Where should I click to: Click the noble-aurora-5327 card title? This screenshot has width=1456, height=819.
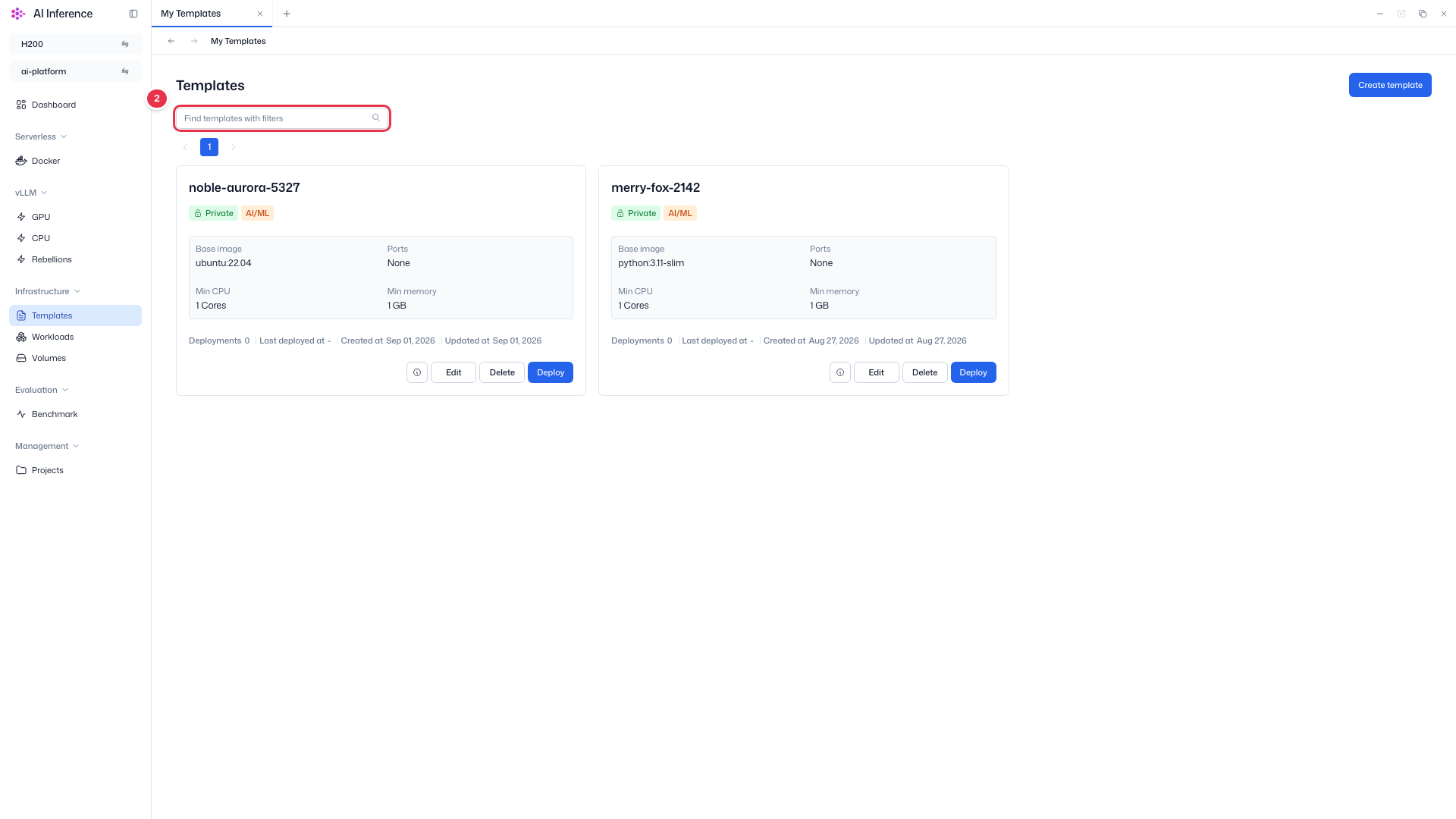click(x=244, y=187)
